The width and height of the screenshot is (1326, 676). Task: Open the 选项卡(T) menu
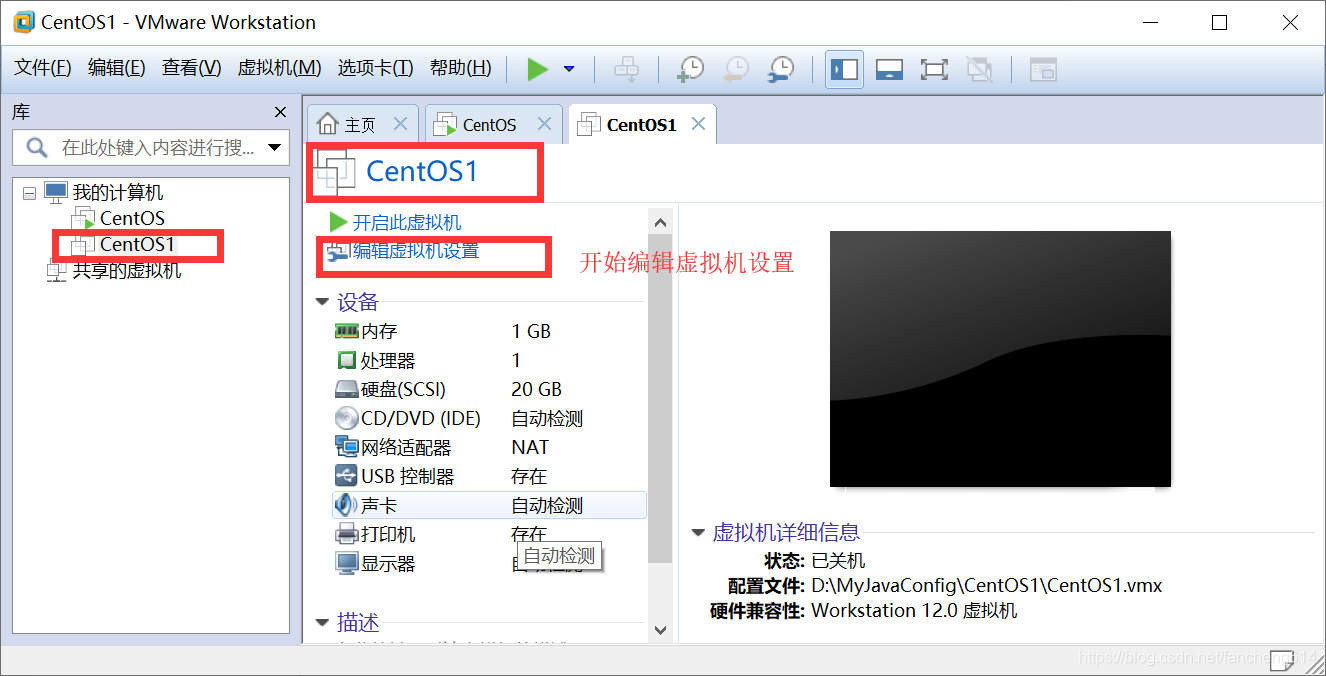coord(375,68)
